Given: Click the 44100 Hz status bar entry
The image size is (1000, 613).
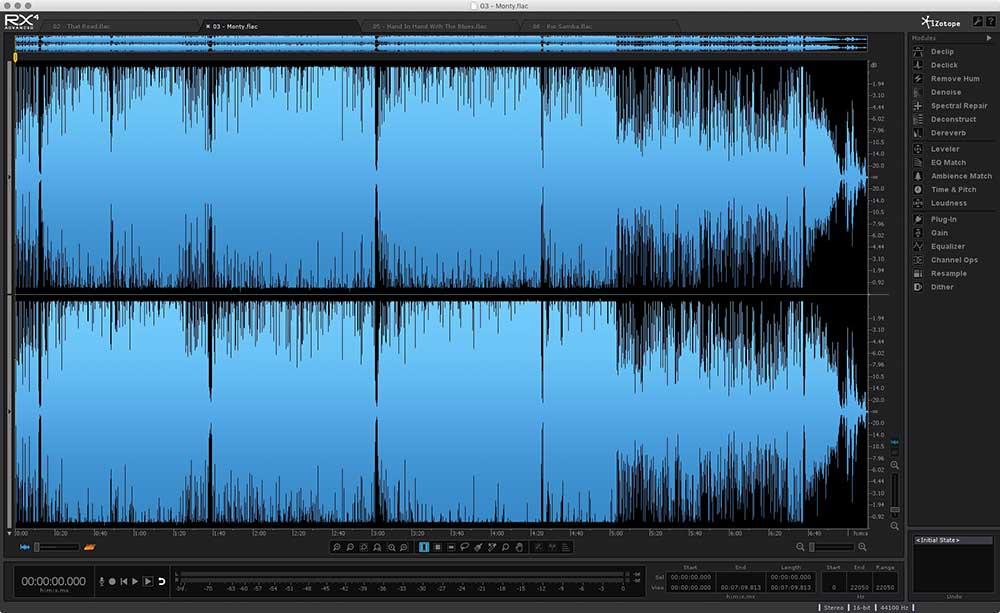Looking at the screenshot, I should tap(894, 608).
